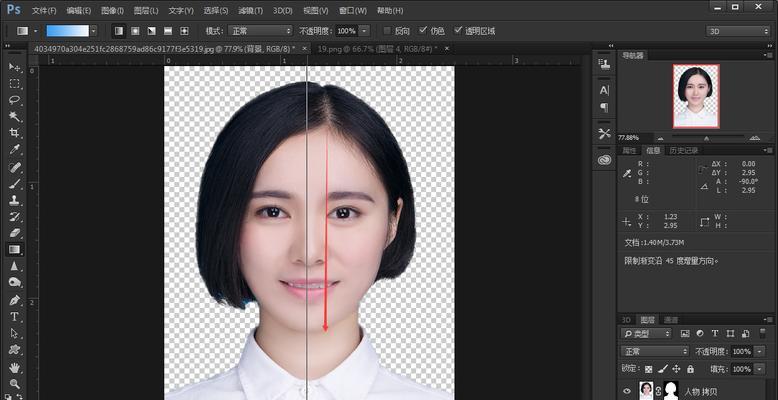Click the blue gradient preview swatch

coord(67,31)
